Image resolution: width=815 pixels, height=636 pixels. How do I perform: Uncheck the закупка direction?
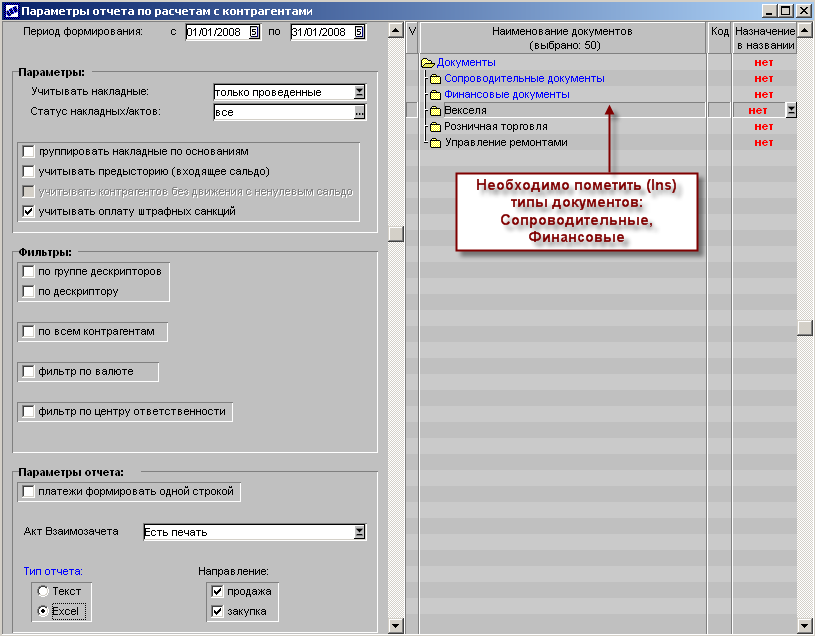[217, 611]
